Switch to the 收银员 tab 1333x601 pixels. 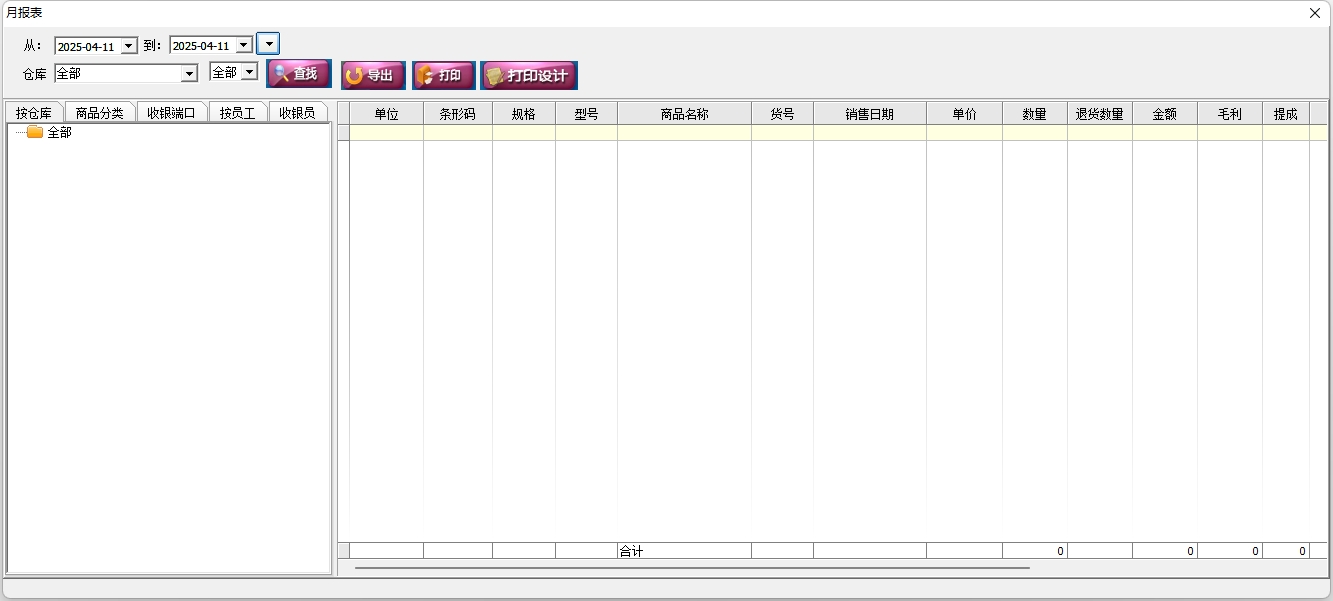click(x=298, y=112)
